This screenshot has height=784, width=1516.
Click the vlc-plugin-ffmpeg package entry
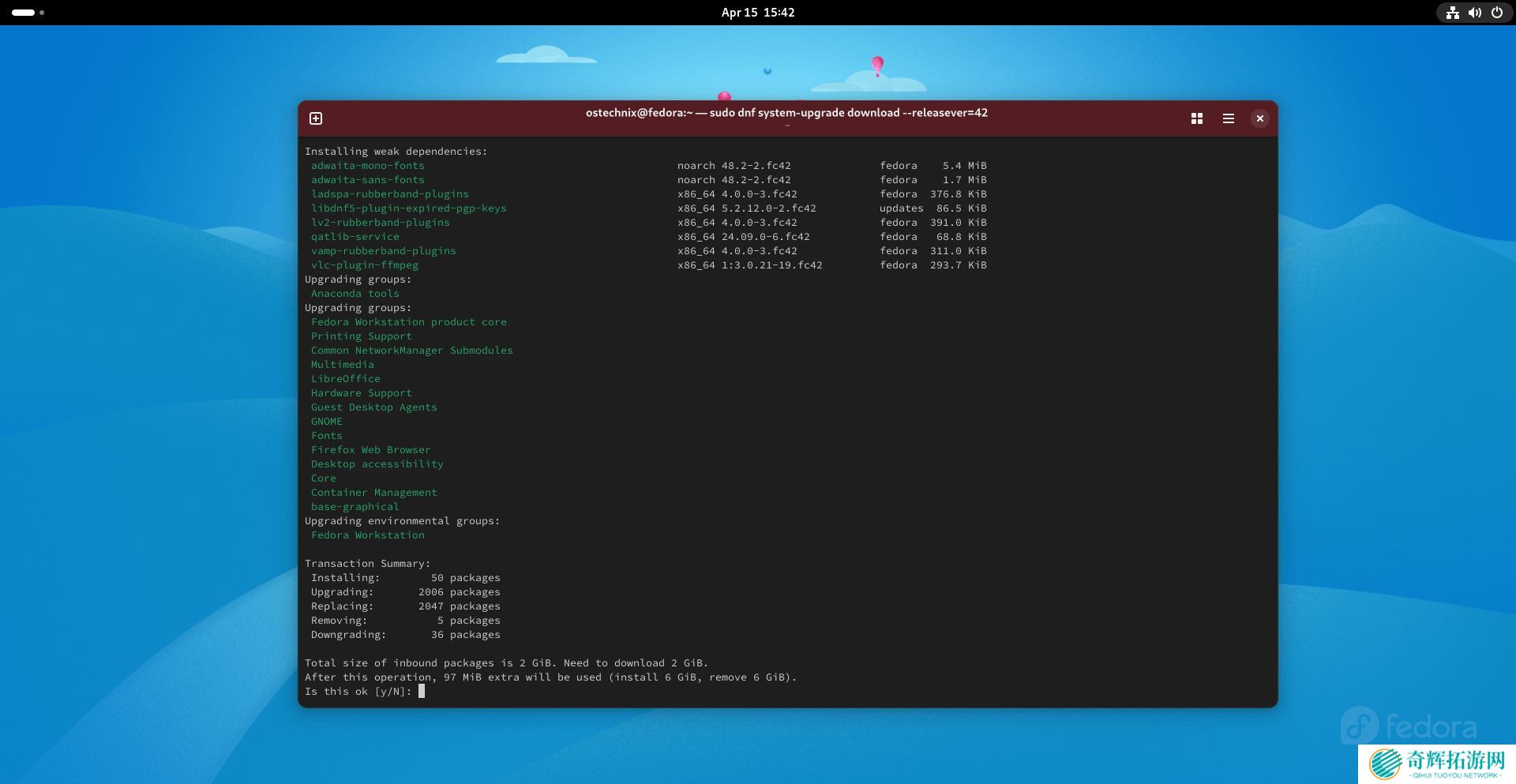click(x=364, y=265)
